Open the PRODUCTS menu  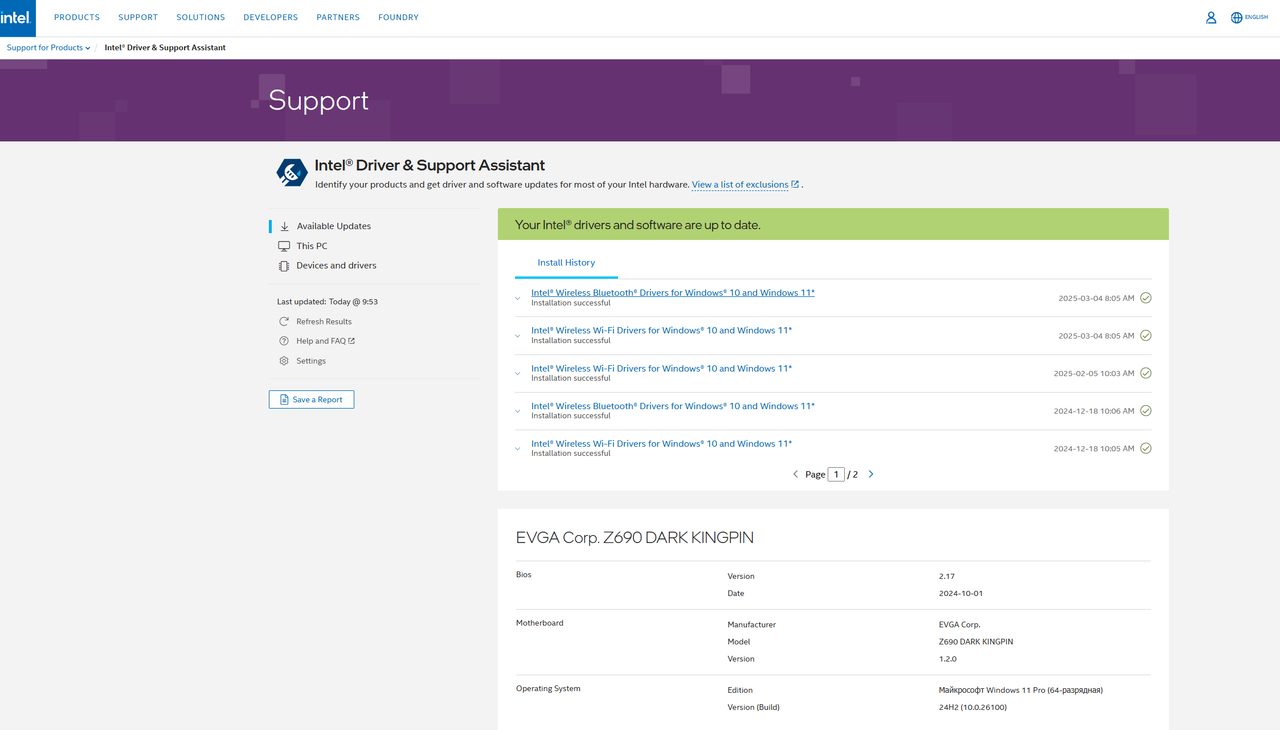coord(77,17)
